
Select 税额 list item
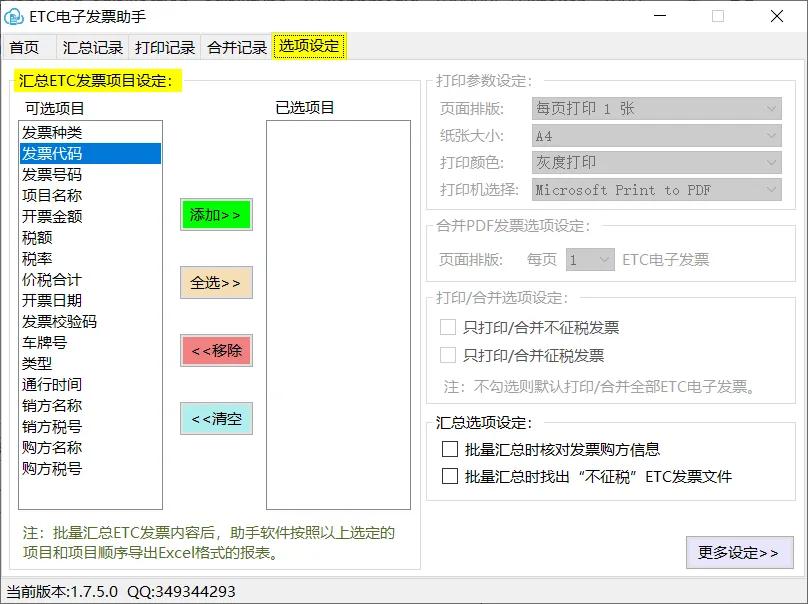click(x=90, y=238)
